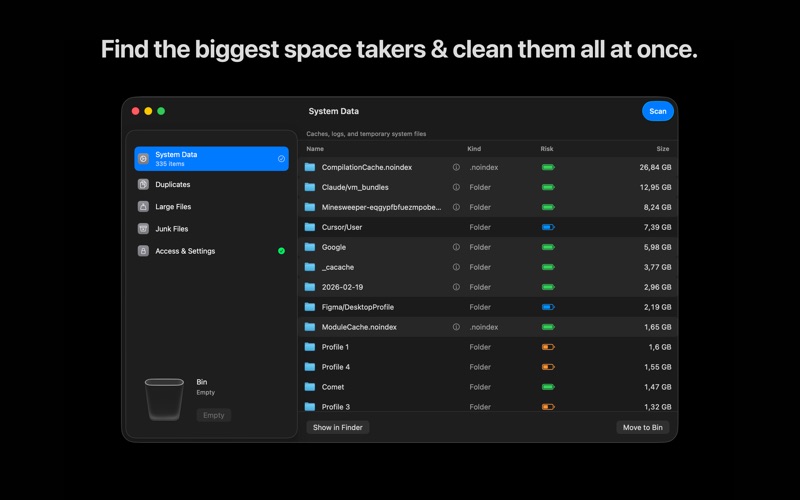Screen dimensions: 800x500
Task: Click folder icon of Profile 1 row
Action: tap(310, 347)
